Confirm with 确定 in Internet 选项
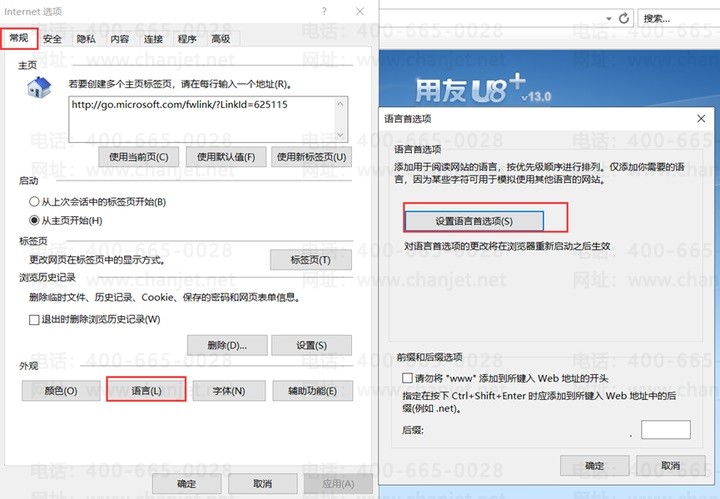The image size is (720, 499). point(187,483)
